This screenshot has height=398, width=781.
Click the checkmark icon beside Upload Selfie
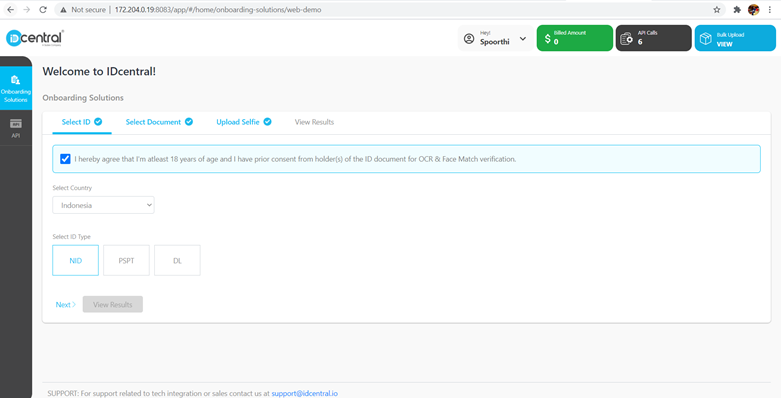[x=267, y=122]
